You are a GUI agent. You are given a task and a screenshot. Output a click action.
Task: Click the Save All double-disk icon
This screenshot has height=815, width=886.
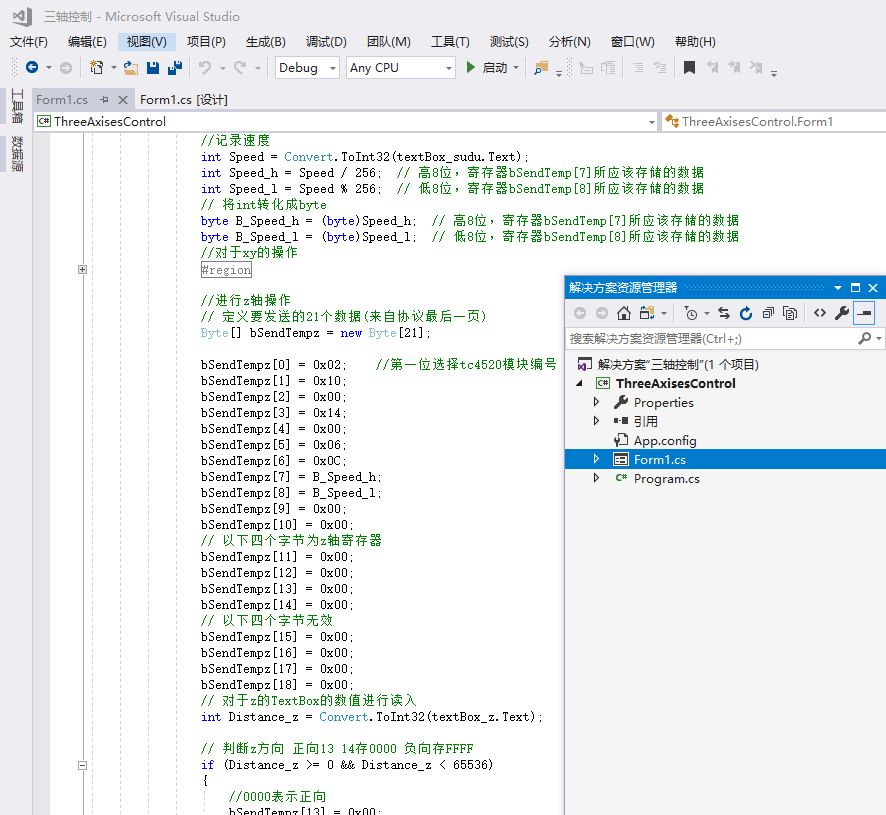[x=175, y=68]
